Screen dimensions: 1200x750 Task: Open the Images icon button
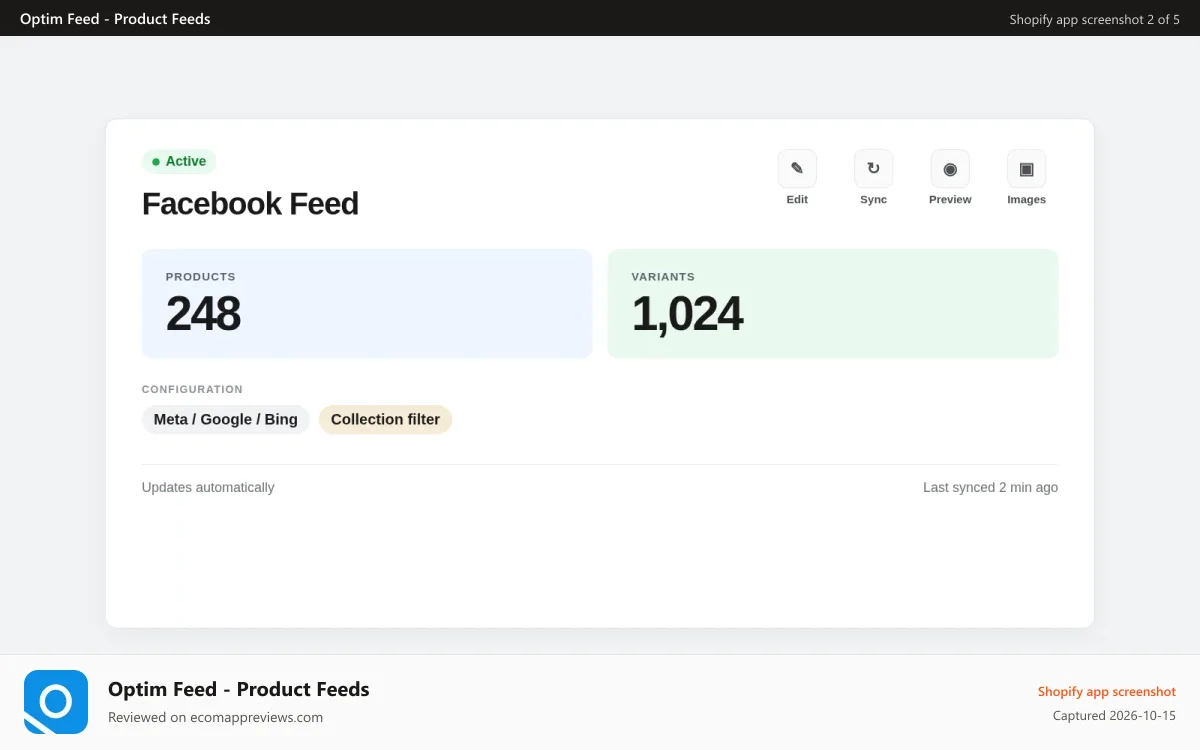[x=1026, y=169]
